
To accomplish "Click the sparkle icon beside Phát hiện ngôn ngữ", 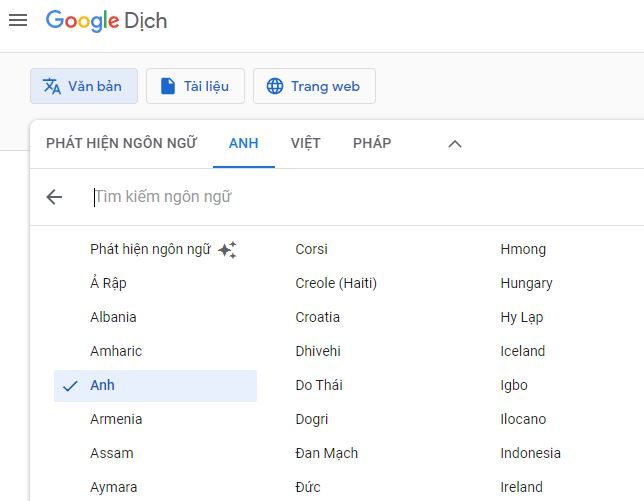I will 227,250.
